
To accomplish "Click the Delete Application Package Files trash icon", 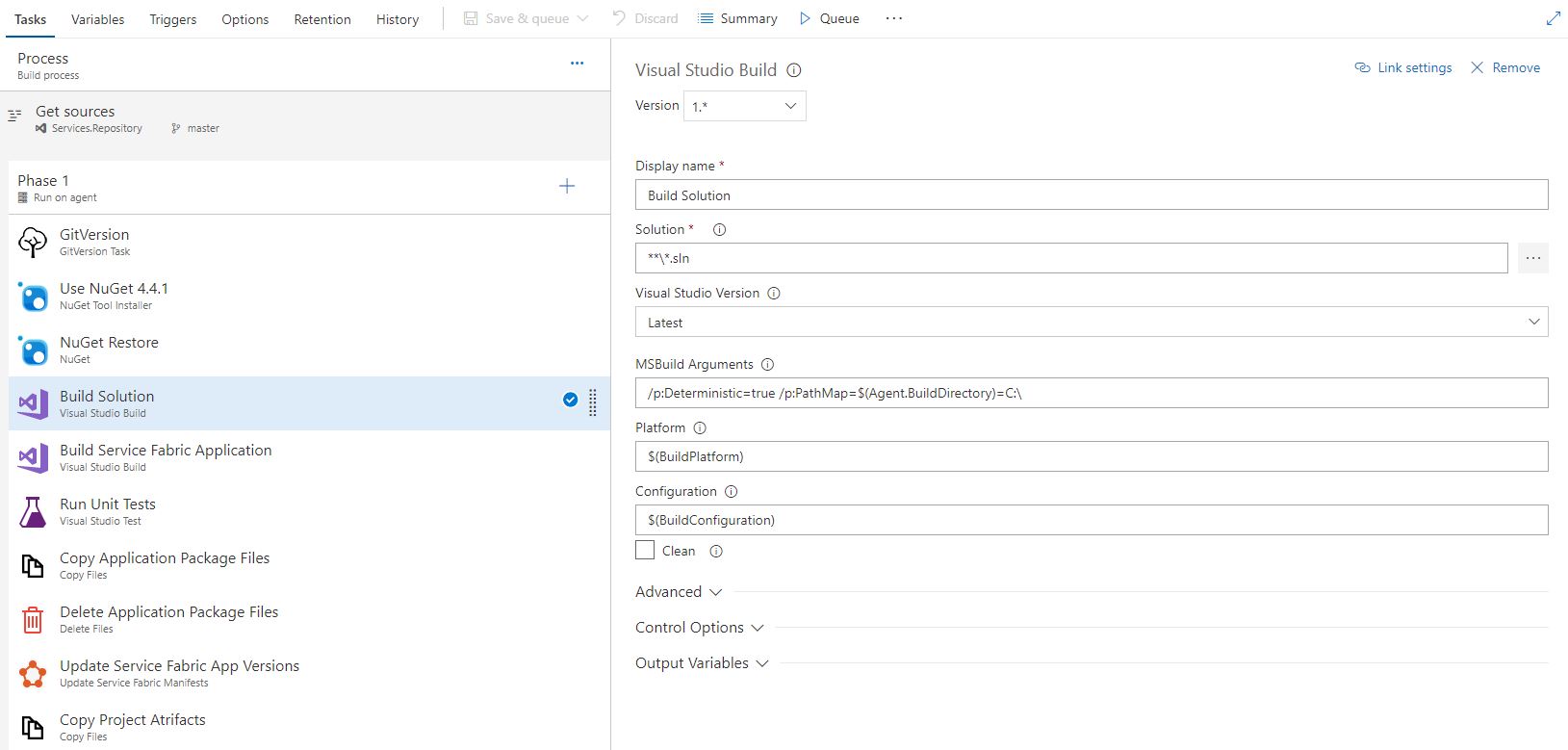I will [33, 620].
